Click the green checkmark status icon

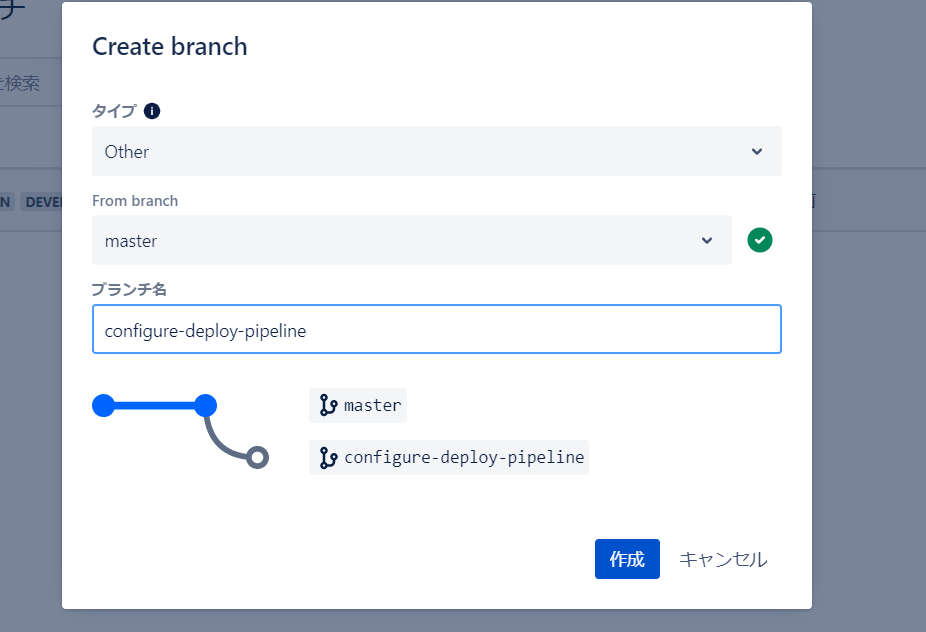tap(759, 240)
